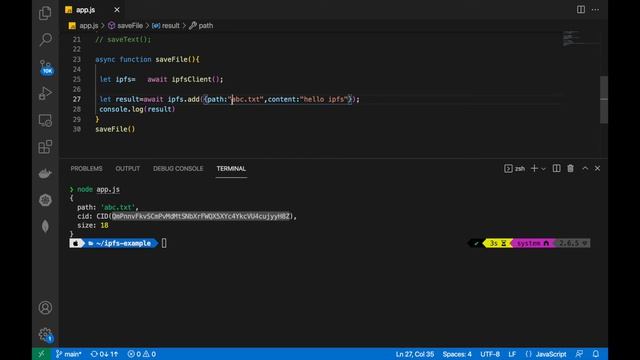Click the 'await ipfsClient();' line

185,79
